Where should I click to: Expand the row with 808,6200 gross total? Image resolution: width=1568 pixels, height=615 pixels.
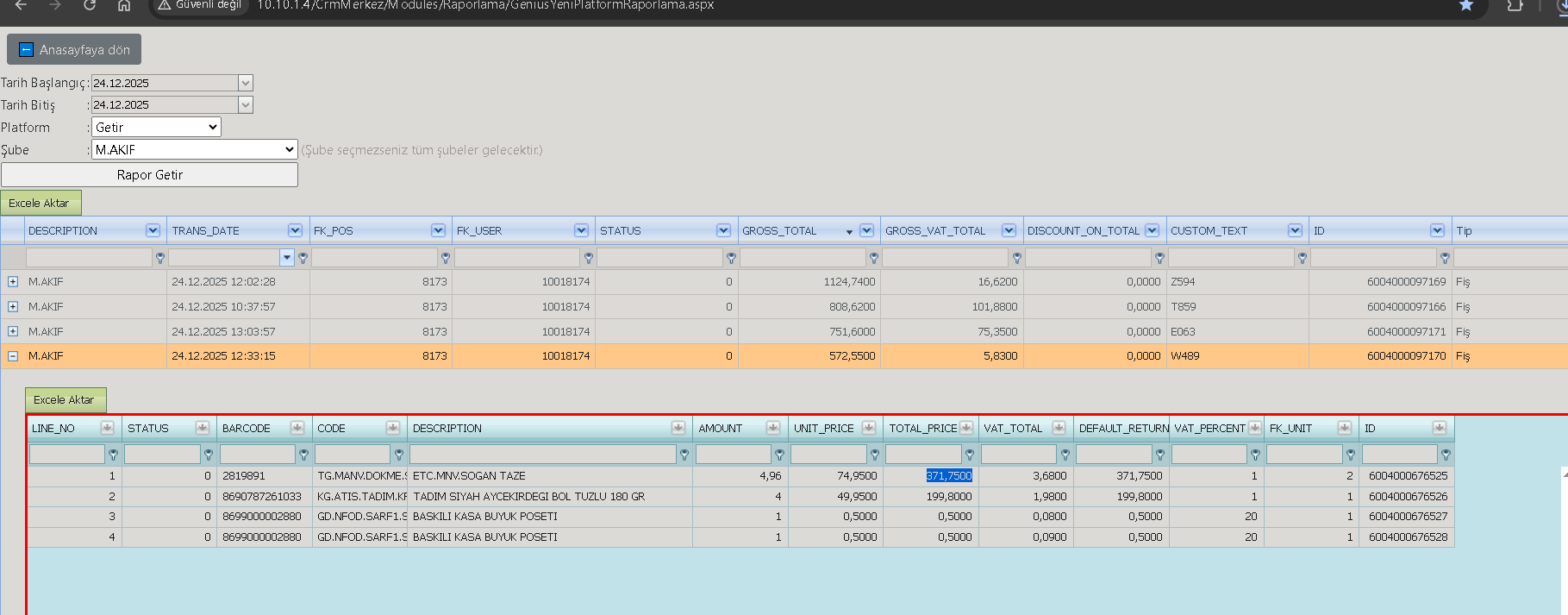13,307
